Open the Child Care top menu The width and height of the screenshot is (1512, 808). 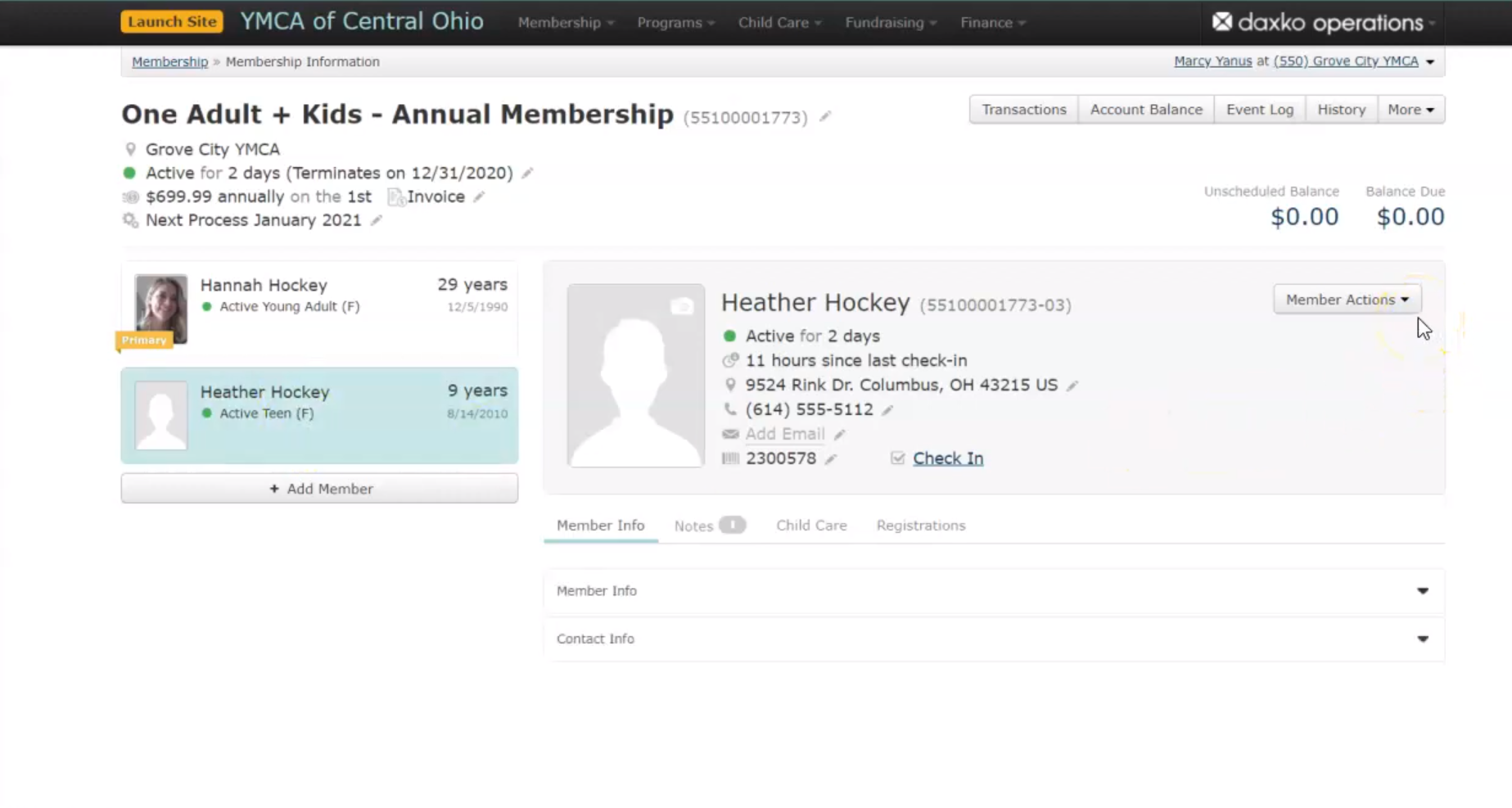pos(780,23)
